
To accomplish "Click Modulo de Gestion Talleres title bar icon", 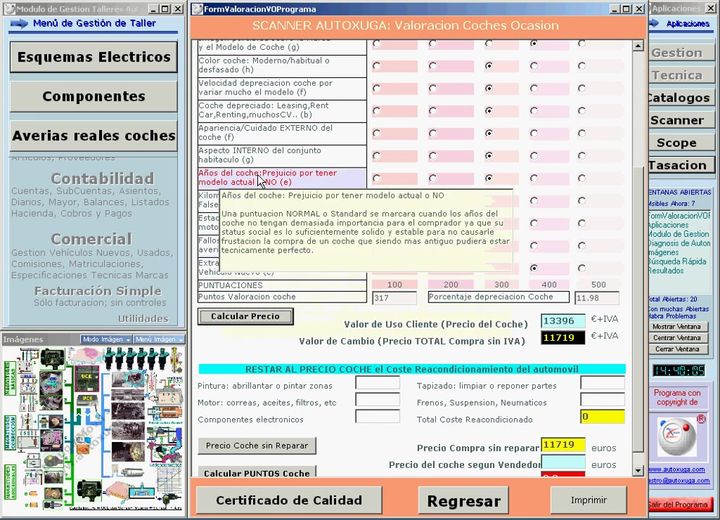I will tap(9, 9).
